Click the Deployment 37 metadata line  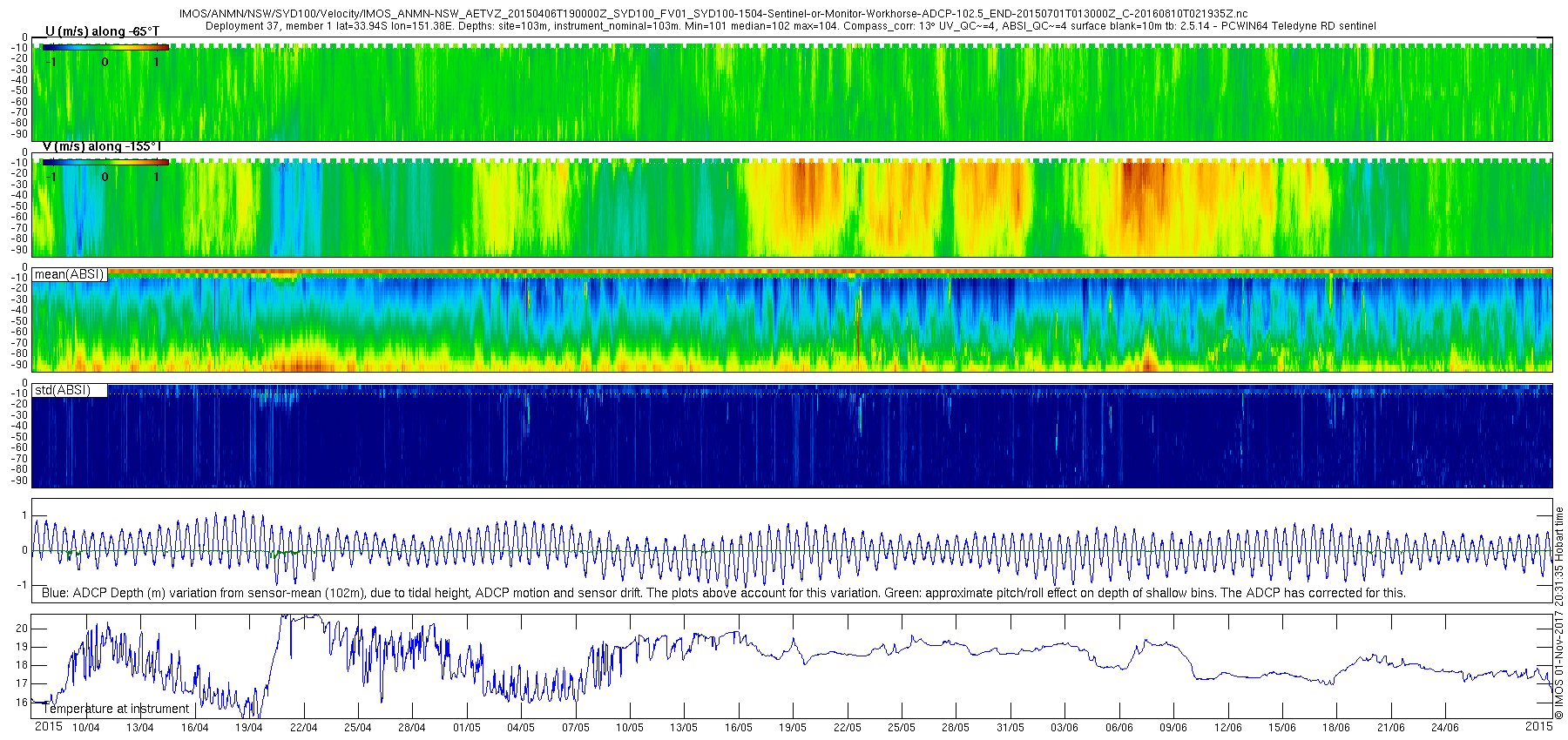coord(791,26)
